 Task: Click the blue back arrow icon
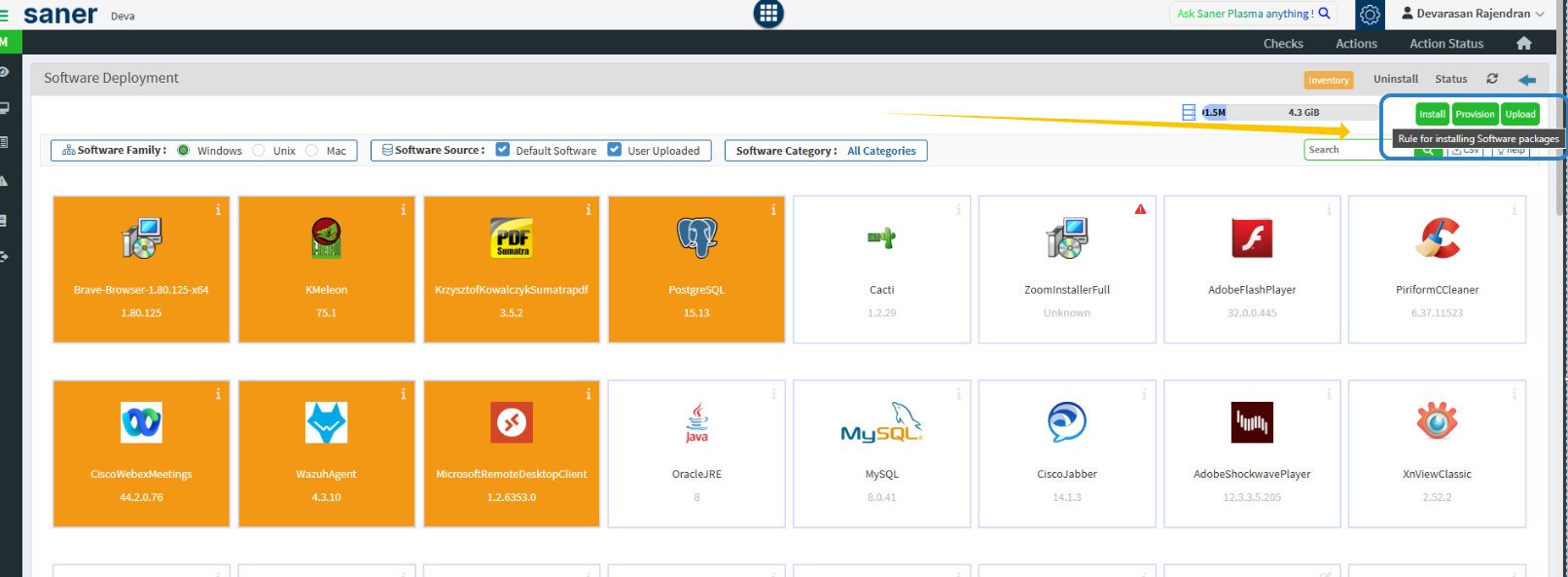pos(1527,80)
